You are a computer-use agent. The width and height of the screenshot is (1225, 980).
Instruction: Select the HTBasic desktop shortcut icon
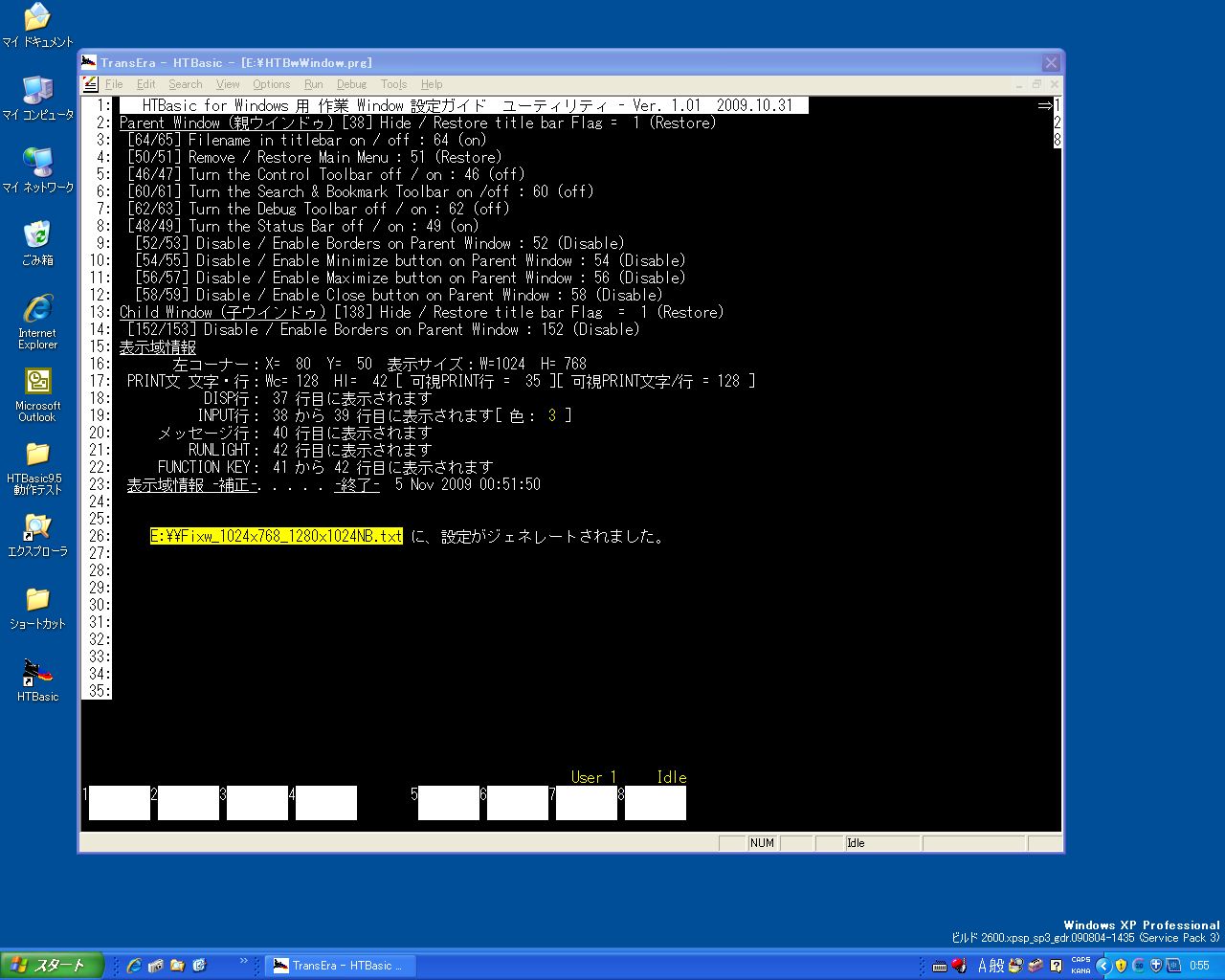click(37, 679)
